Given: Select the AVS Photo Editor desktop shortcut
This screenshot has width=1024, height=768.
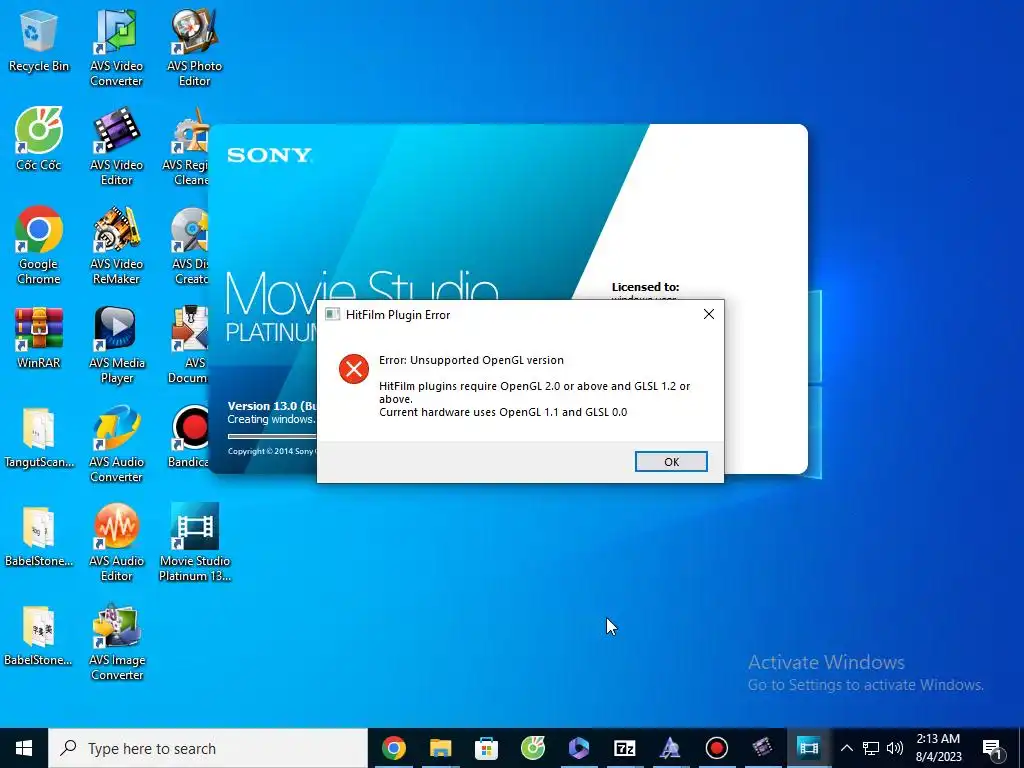Looking at the screenshot, I should point(194,49).
